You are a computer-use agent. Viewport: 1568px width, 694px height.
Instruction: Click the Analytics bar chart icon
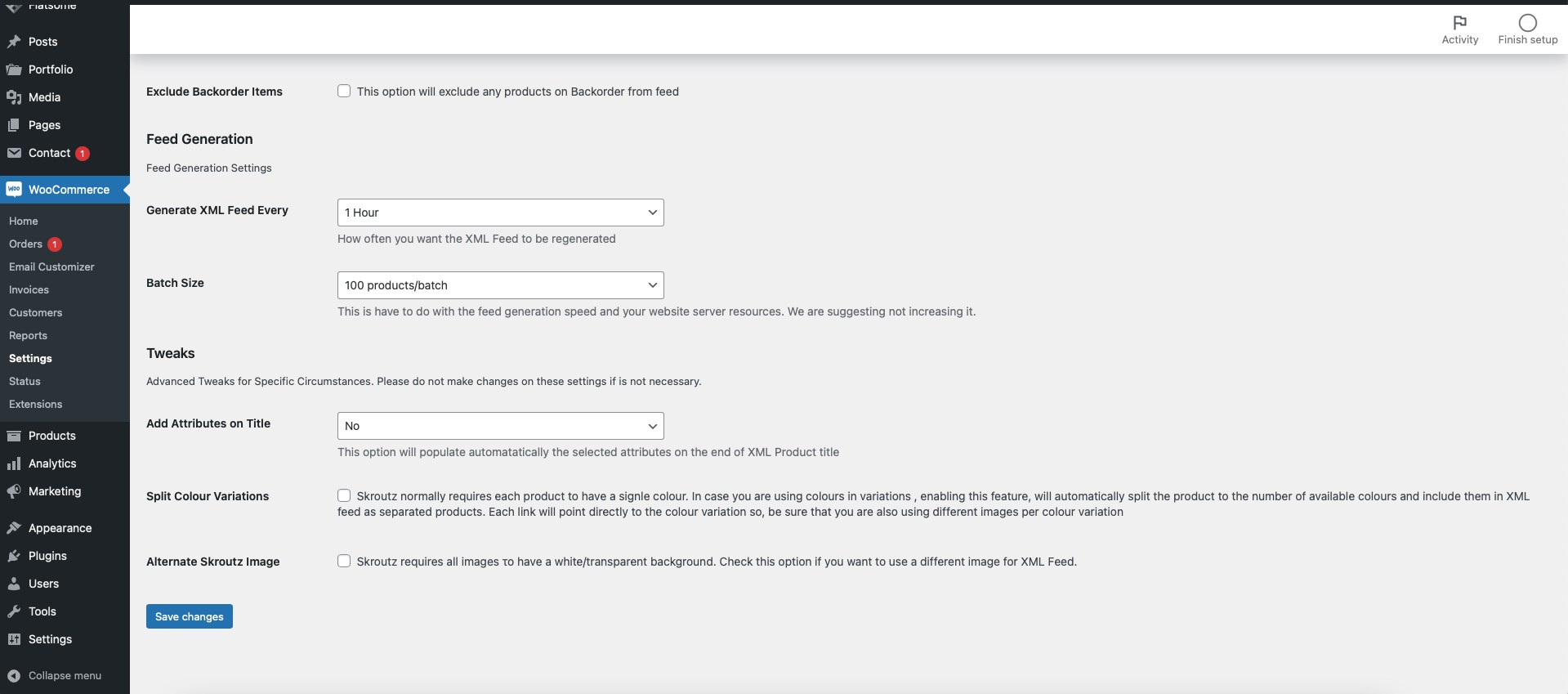[x=14, y=463]
